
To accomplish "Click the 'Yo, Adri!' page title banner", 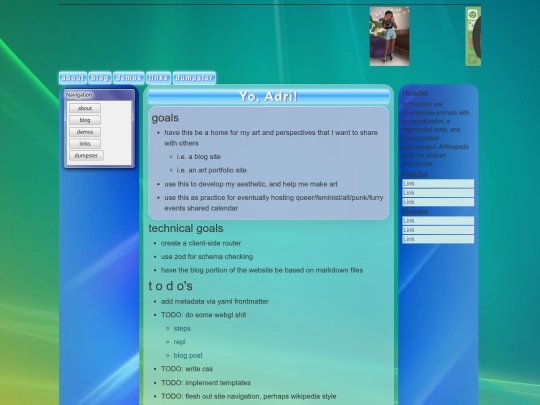I will click(x=269, y=97).
